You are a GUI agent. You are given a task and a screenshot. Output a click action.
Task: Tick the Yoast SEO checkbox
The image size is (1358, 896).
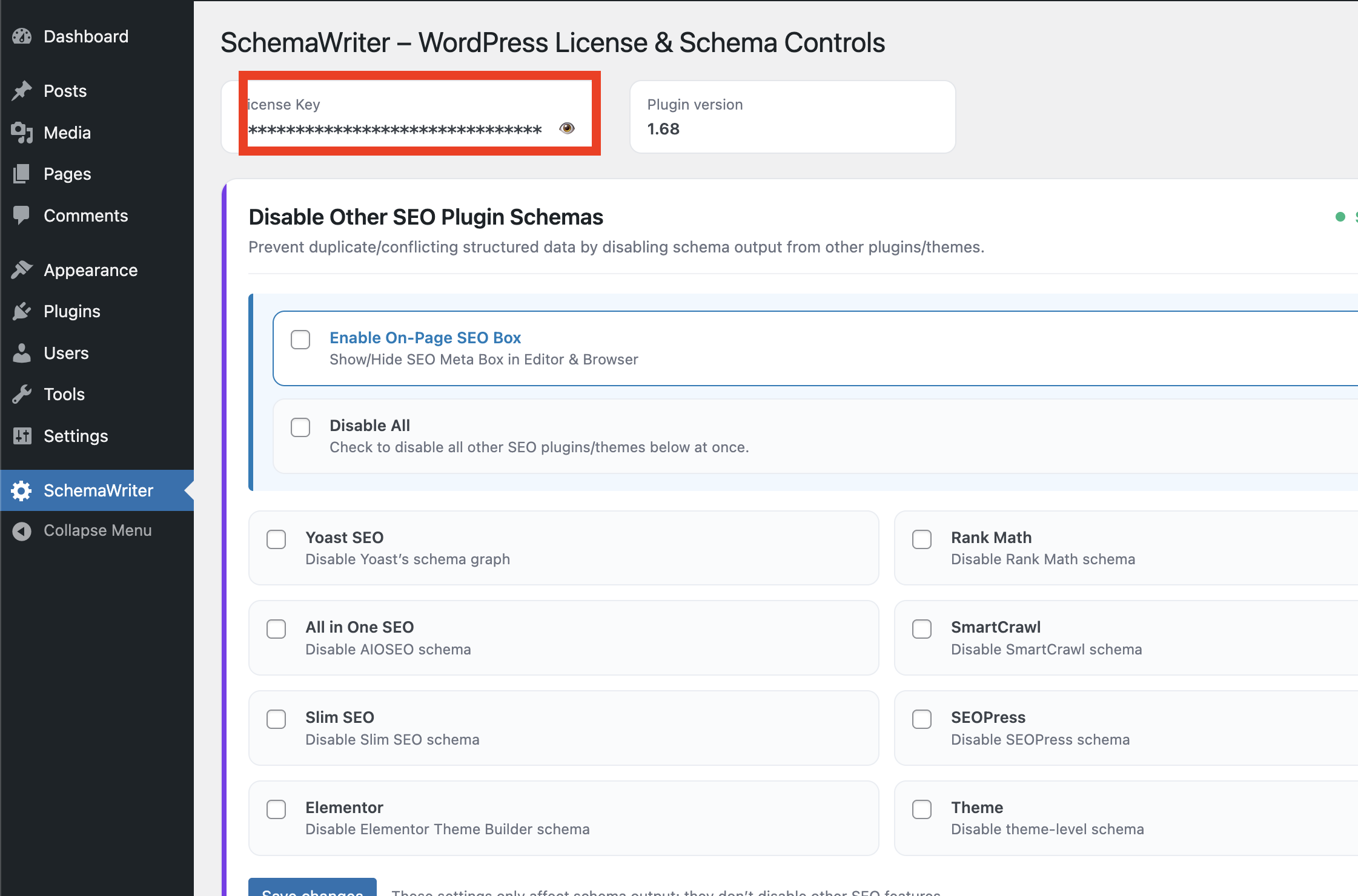[x=276, y=539]
